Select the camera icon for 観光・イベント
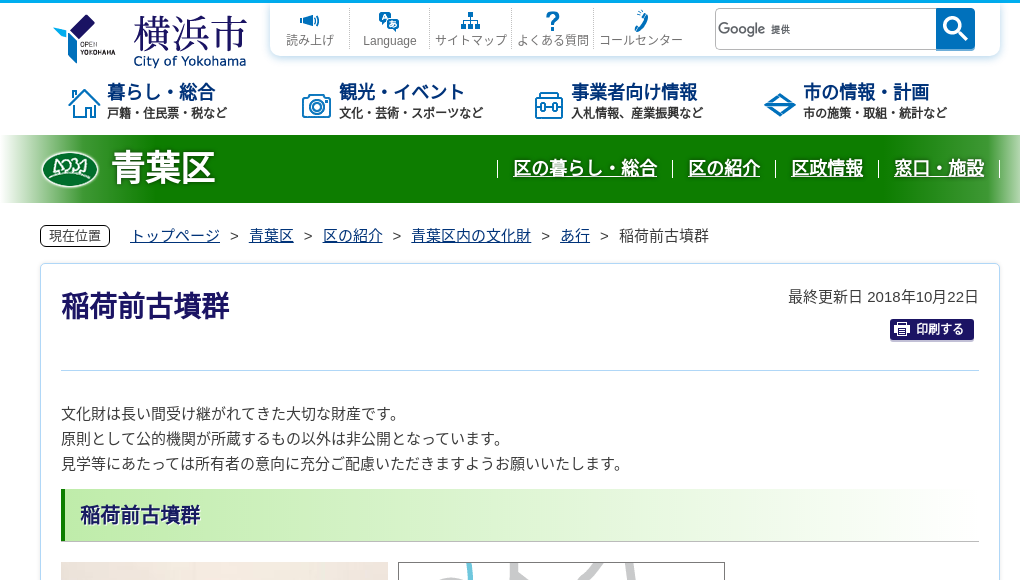Viewport: 1020px width, 580px height. pyautogui.click(x=317, y=103)
